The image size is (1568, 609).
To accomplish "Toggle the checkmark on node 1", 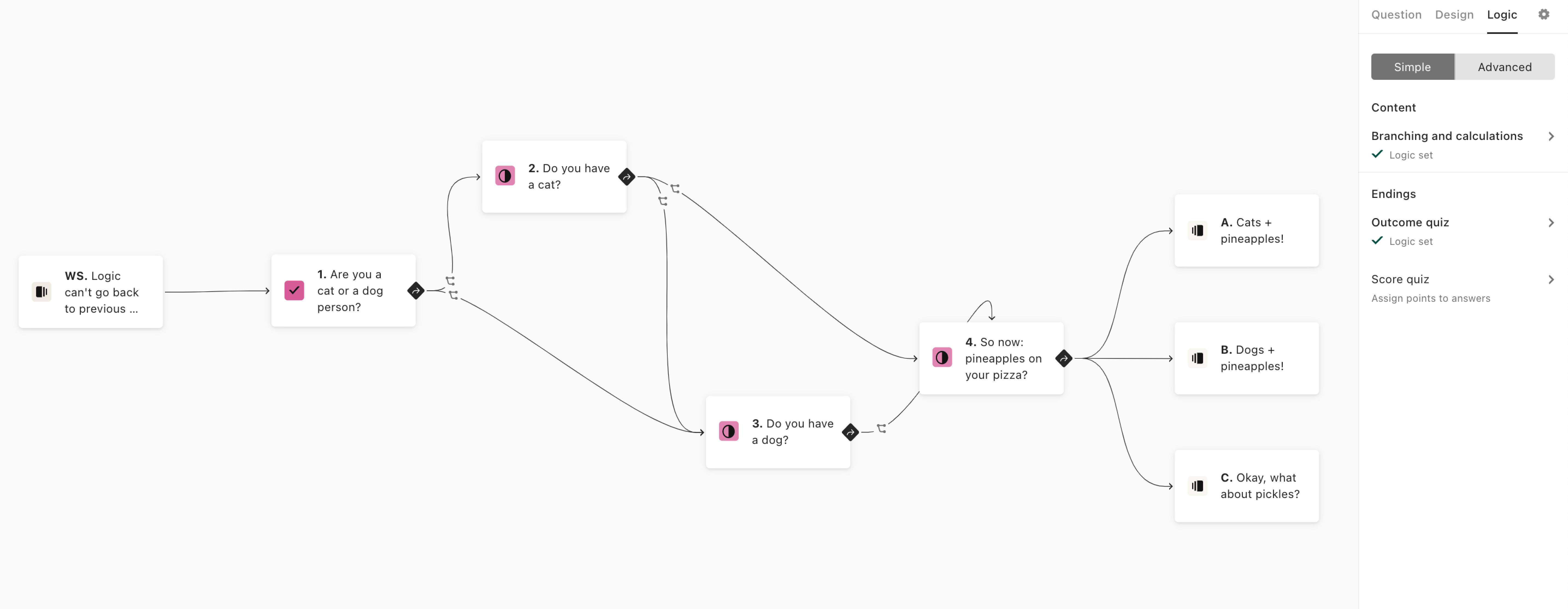I will pos(294,290).
